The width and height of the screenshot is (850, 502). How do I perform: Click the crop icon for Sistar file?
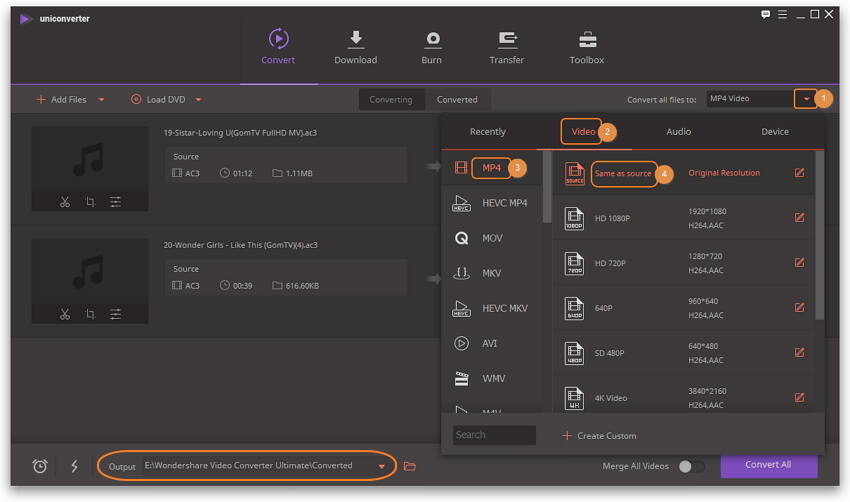click(91, 202)
